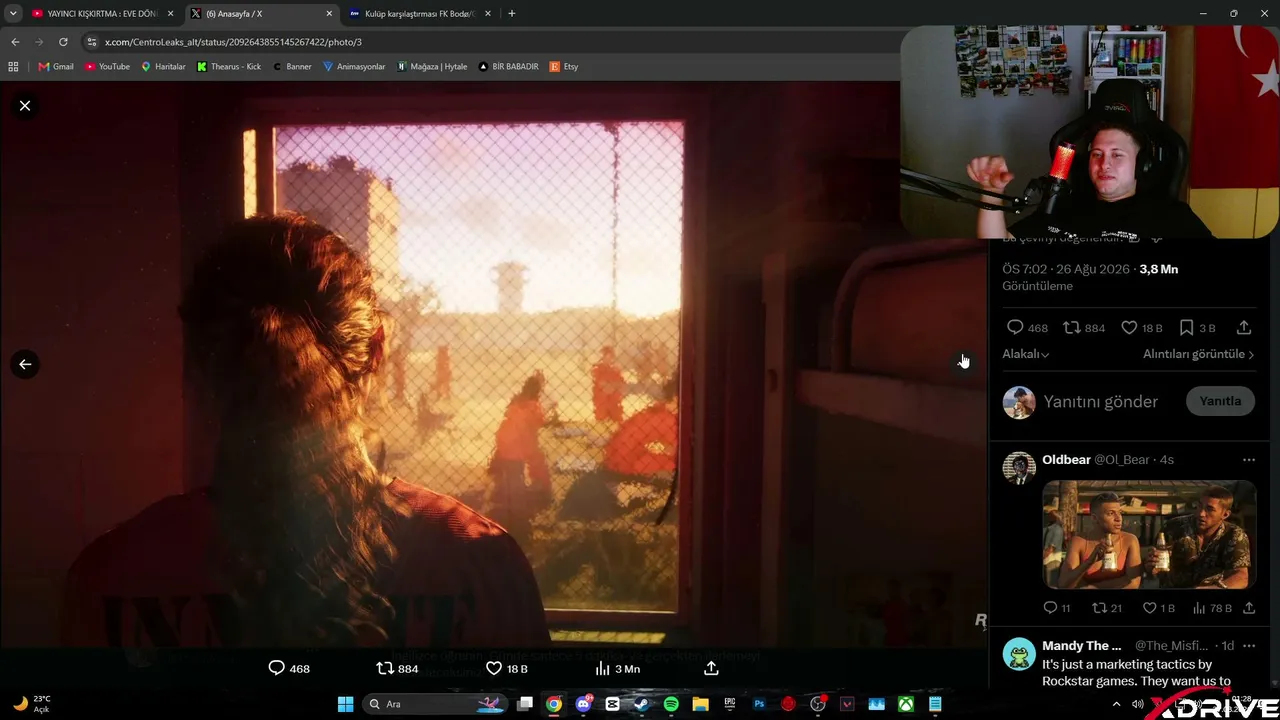Open the Oldbear username link

[x=1066, y=459]
